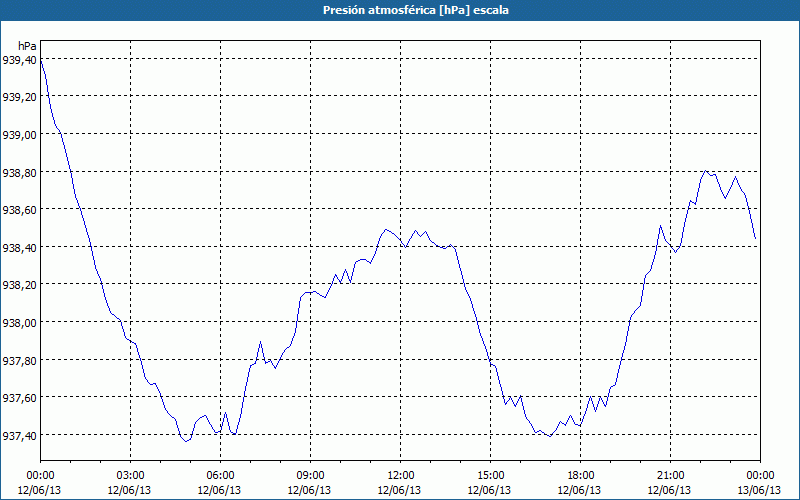Click the 939,20 y-axis value

(19, 97)
